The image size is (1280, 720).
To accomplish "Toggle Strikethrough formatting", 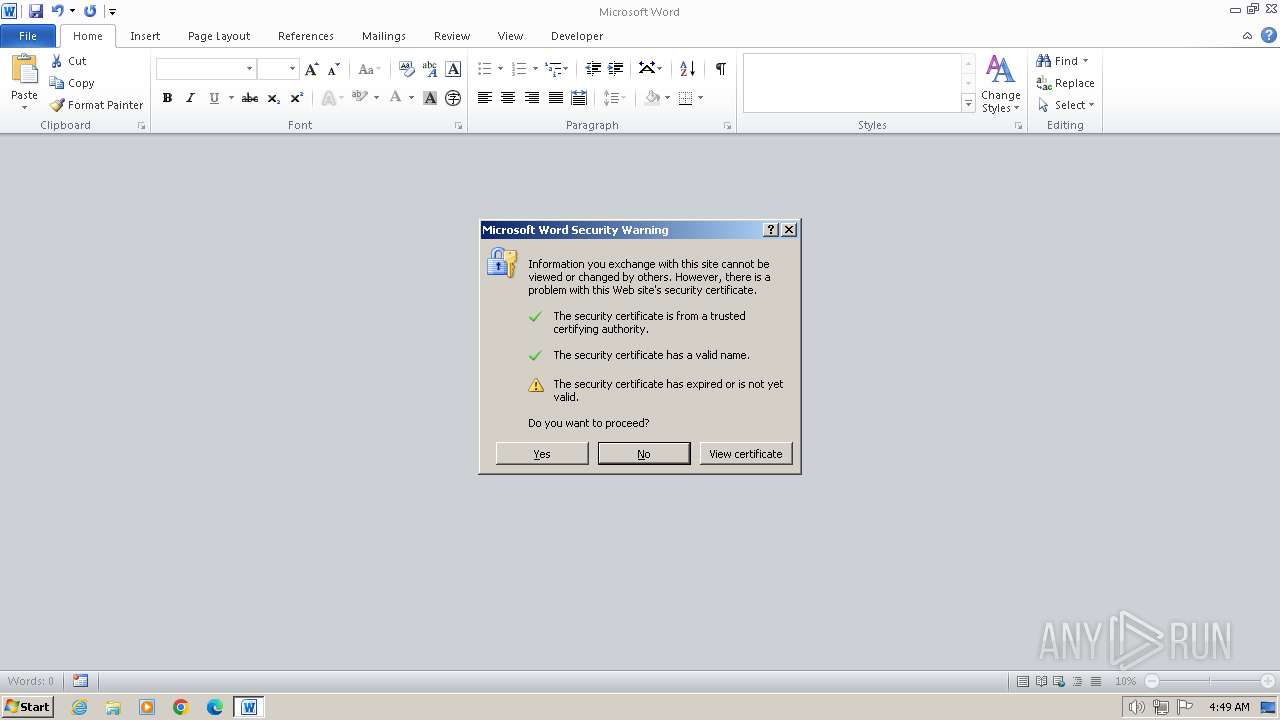I will pos(250,98).
